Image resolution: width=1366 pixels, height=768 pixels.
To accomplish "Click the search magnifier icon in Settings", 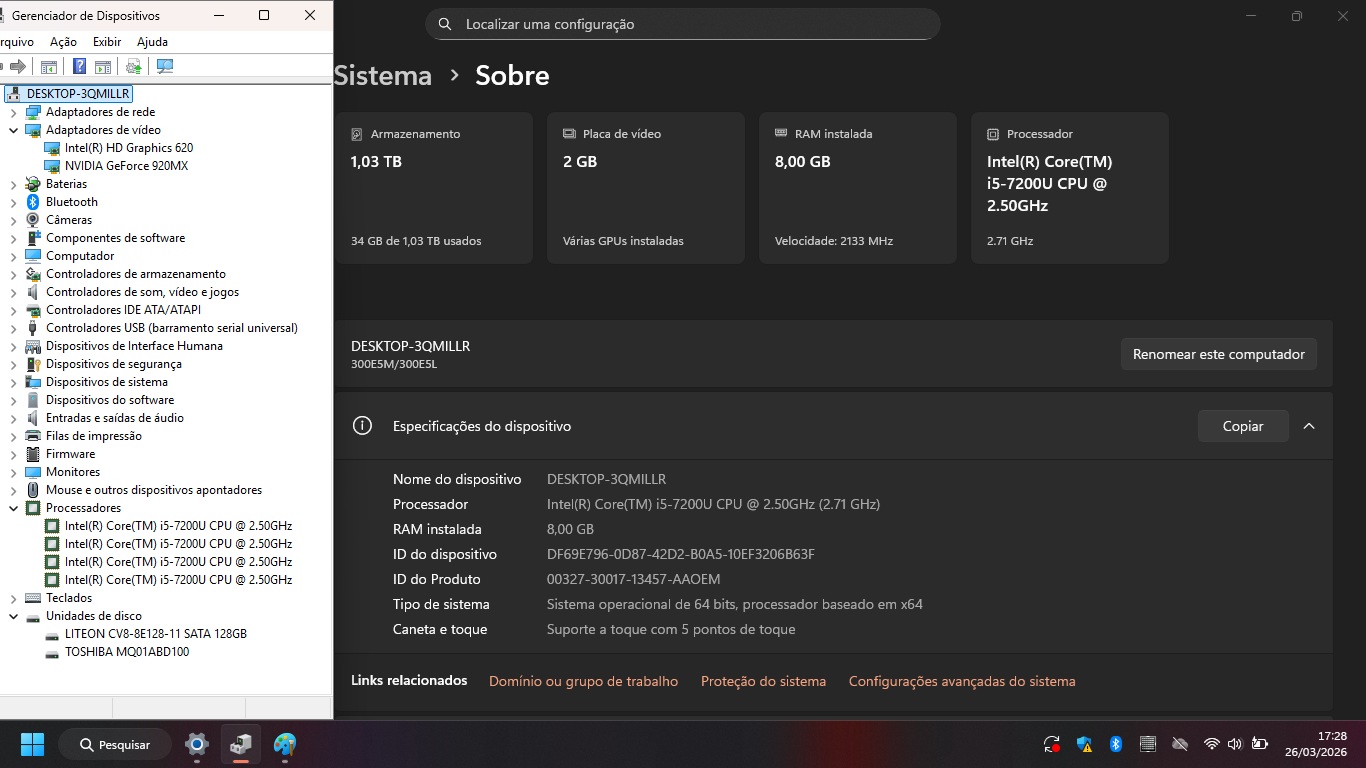I will (445, 24).
